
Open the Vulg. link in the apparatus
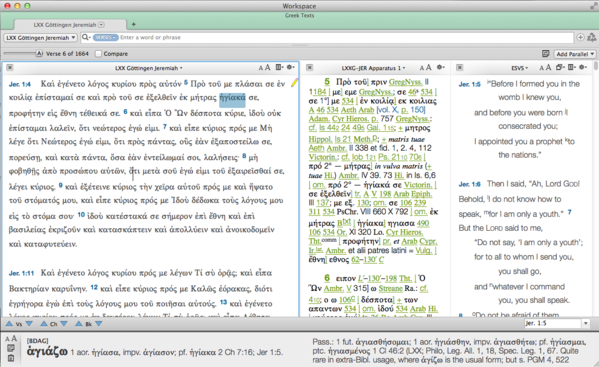[424, 251]
